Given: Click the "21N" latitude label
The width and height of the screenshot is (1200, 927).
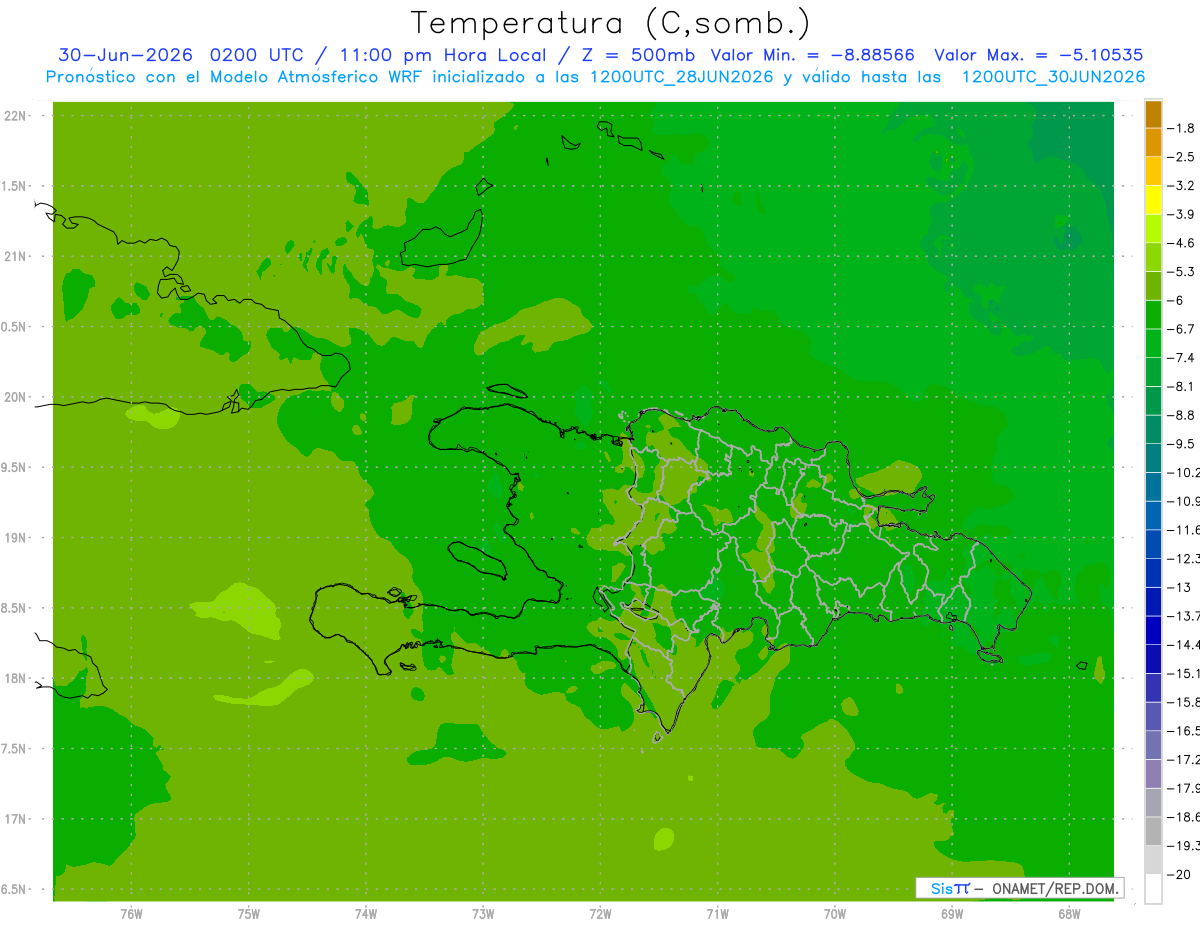Looking at the screenshot, I should pos(14,256).
